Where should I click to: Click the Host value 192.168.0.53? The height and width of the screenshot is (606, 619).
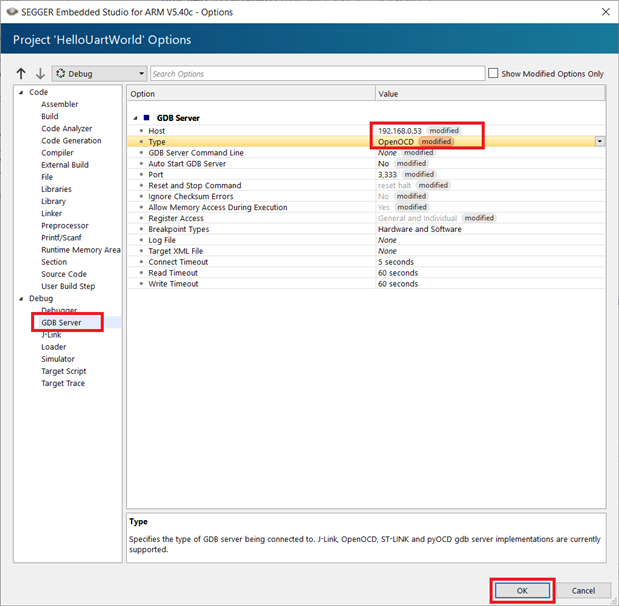click(x=400, y=131)
